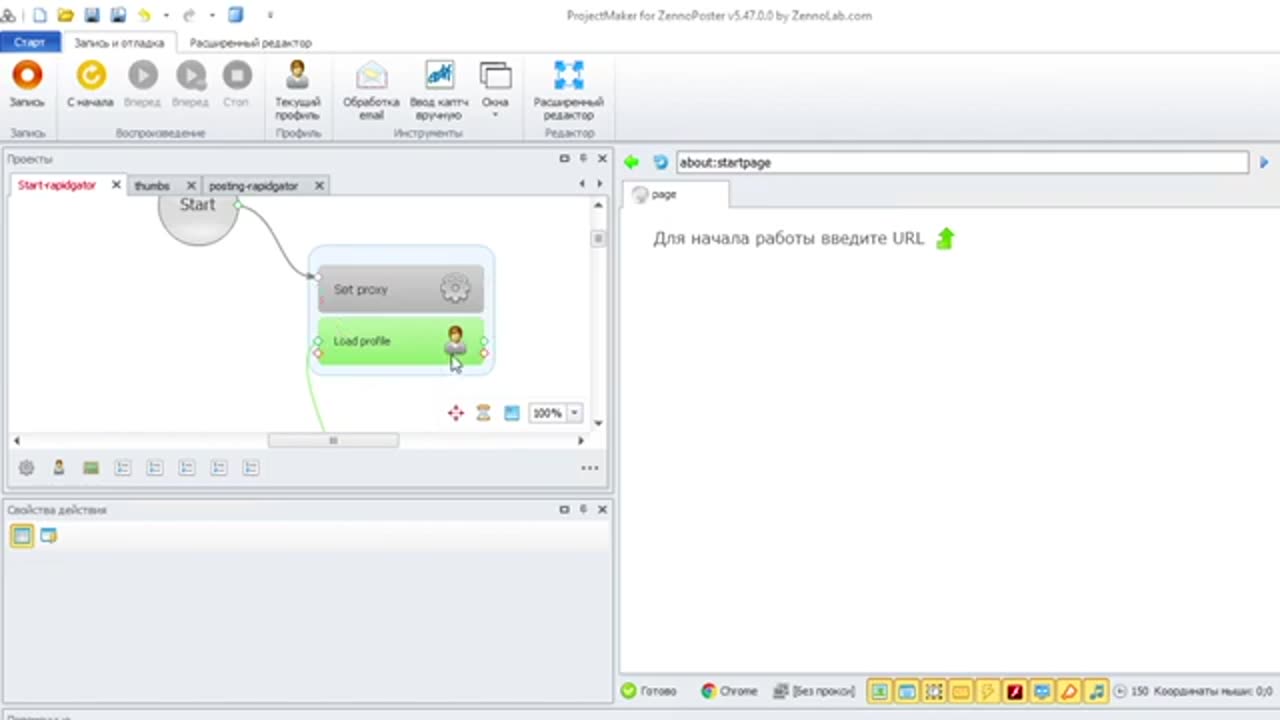Close the posting-rapidgator project tab
Image resolution: width=1280 pixels, height=720 pixels.
319,185
